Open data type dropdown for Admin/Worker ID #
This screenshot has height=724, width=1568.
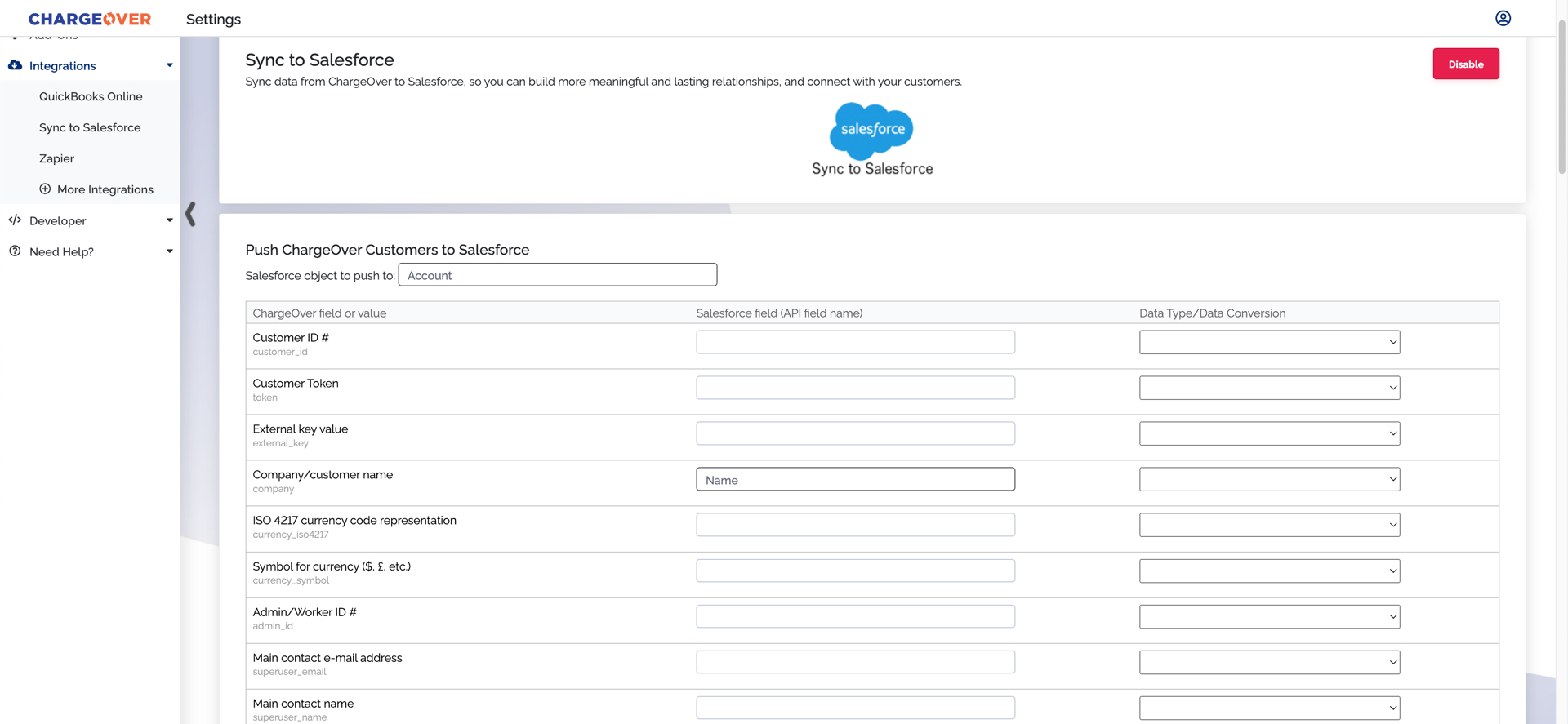[1270, 616]
